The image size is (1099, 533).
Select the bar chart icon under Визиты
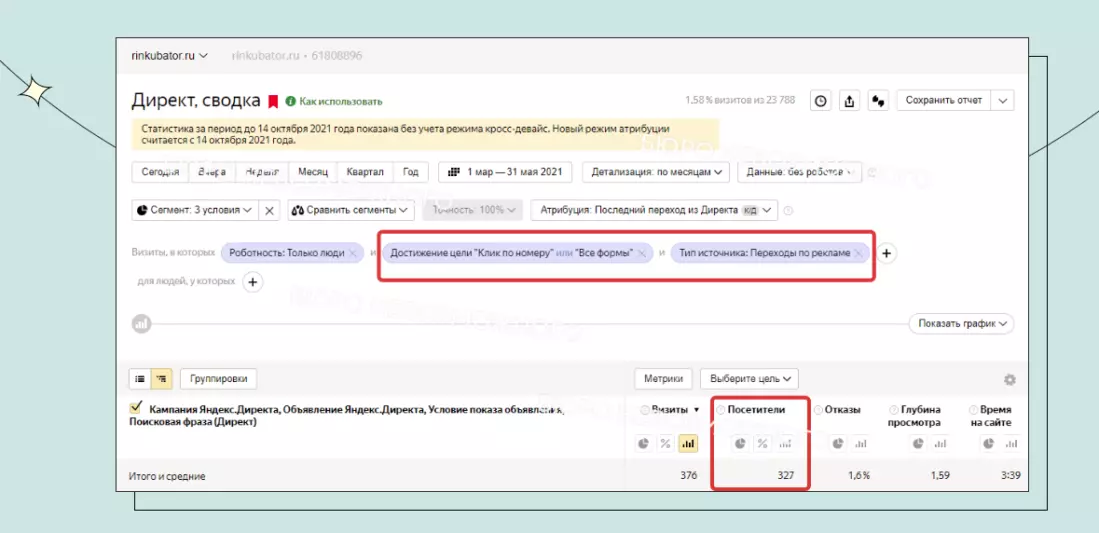[688, 443]
